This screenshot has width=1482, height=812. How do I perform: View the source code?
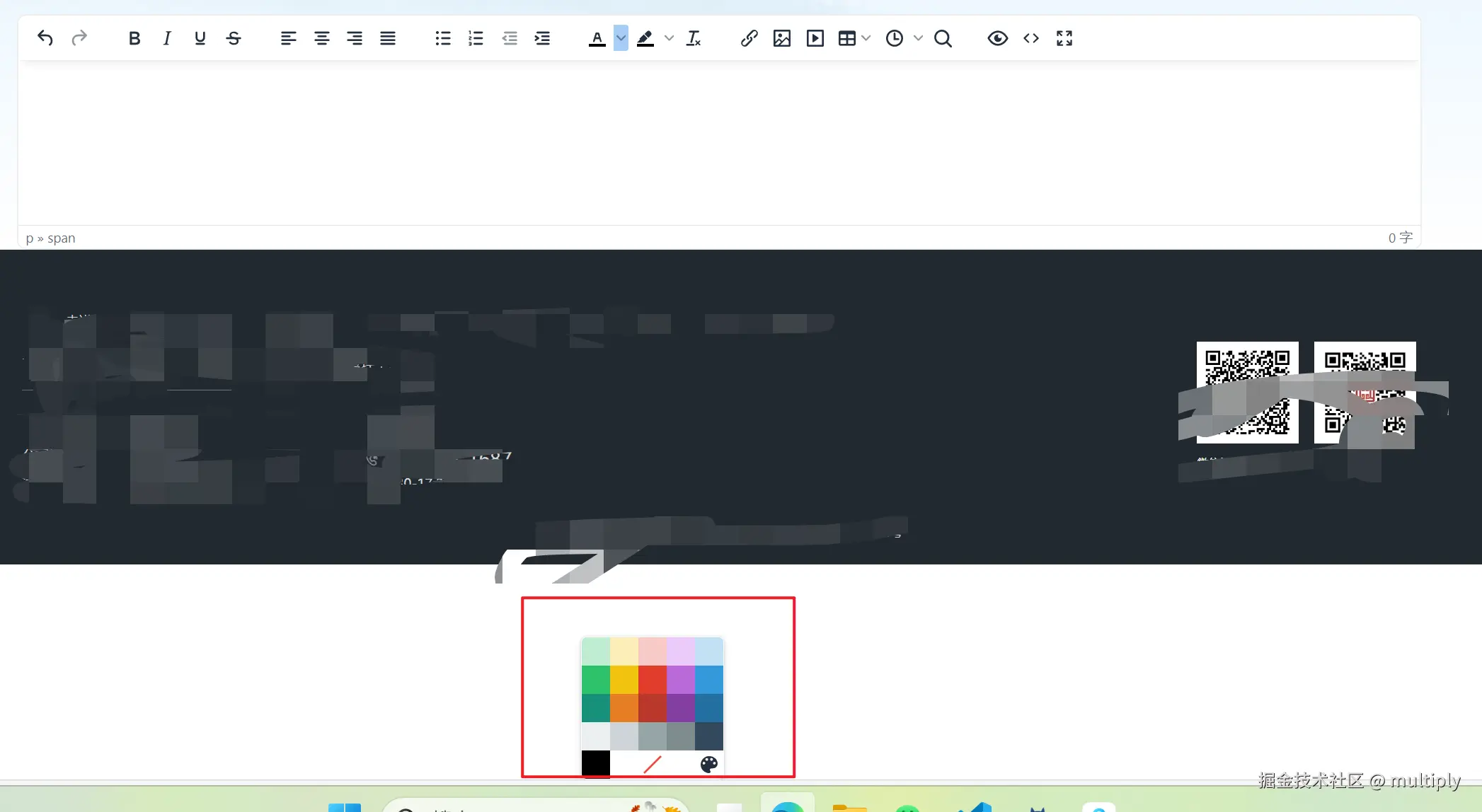click(x=1030, y=38)
